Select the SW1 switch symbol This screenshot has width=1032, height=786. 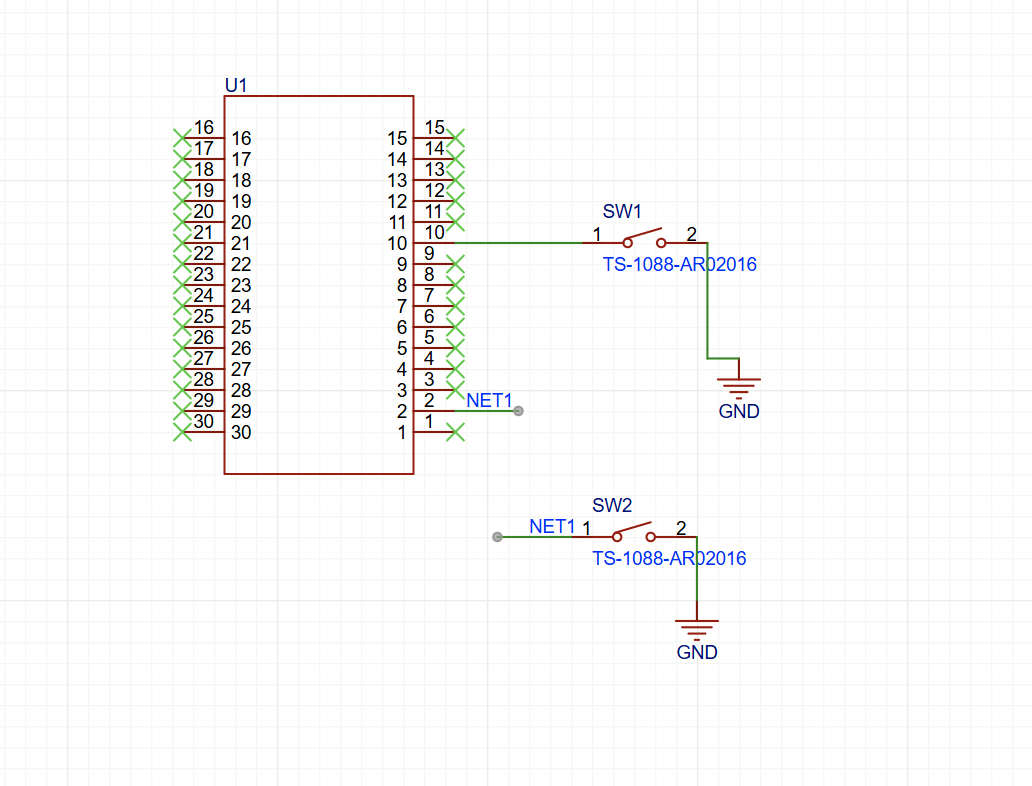coord(644,238)
